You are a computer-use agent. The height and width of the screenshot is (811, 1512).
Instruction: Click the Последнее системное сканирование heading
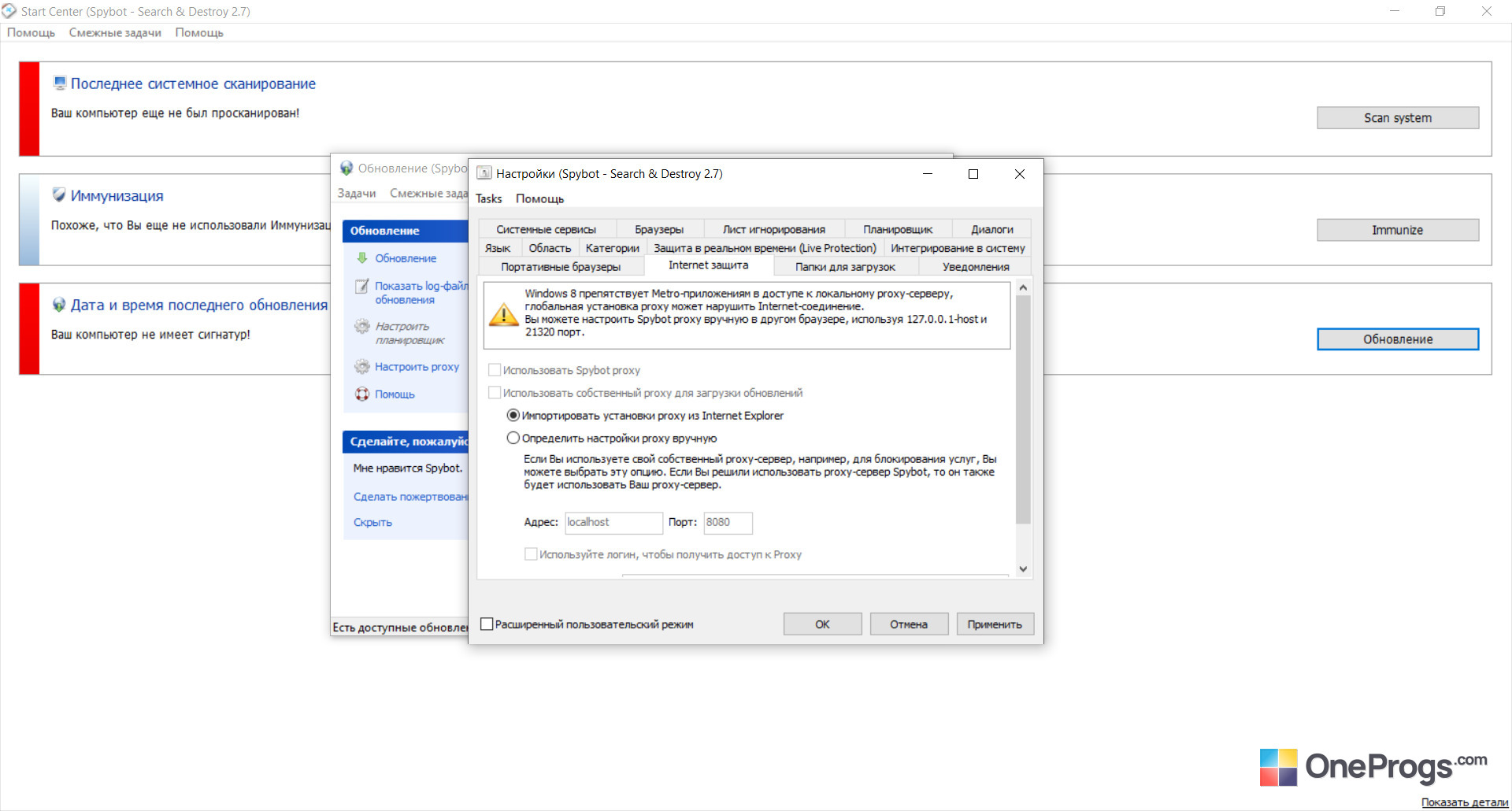193,83
